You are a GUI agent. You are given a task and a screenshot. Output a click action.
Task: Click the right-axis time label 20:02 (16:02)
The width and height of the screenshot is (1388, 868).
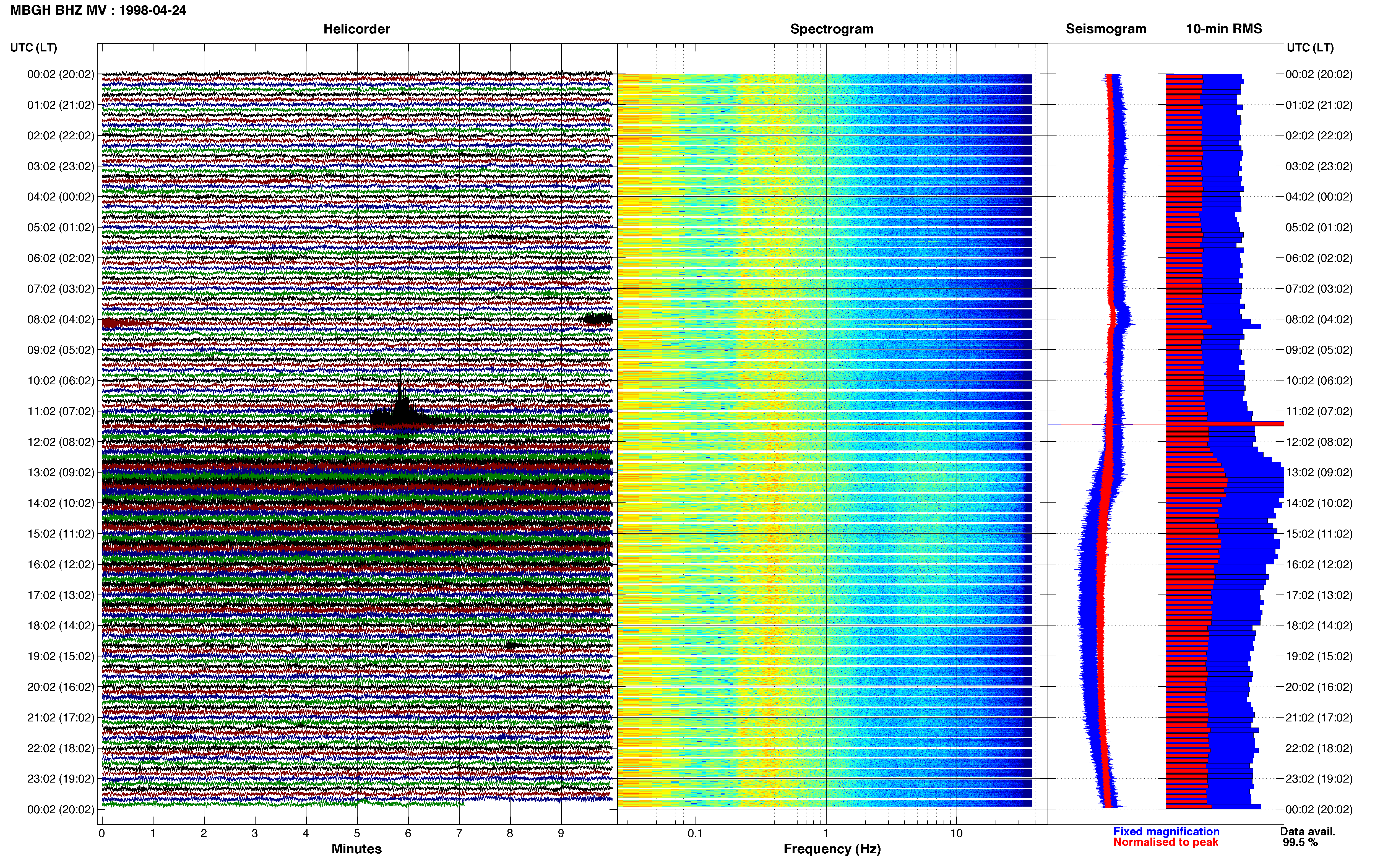(1319, 687)
